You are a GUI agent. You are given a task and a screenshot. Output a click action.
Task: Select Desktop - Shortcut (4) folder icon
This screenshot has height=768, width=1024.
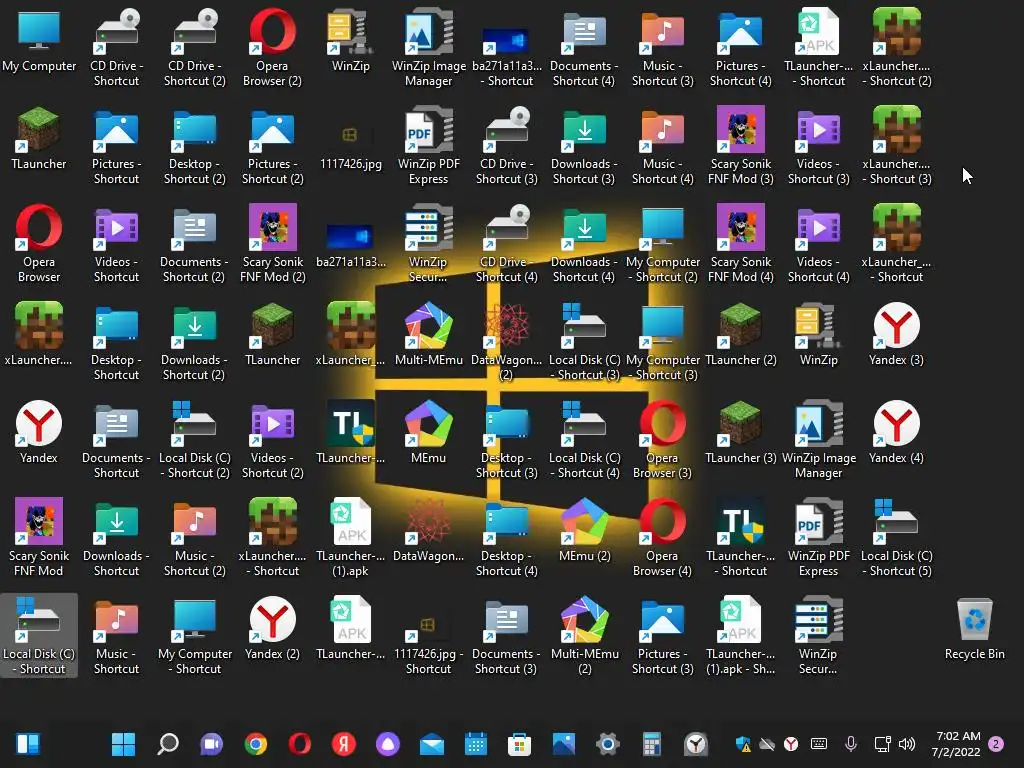tap(507, 537)
